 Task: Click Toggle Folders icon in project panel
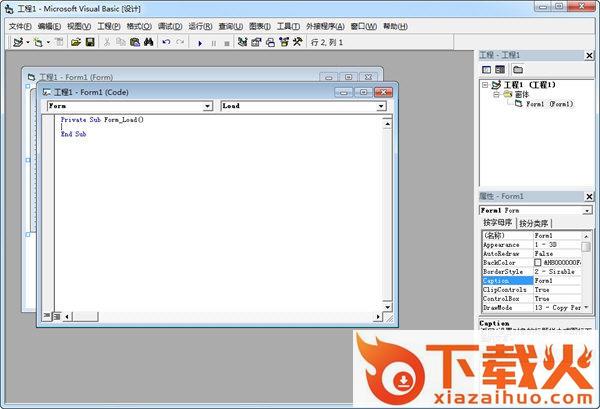coord(518,70)
